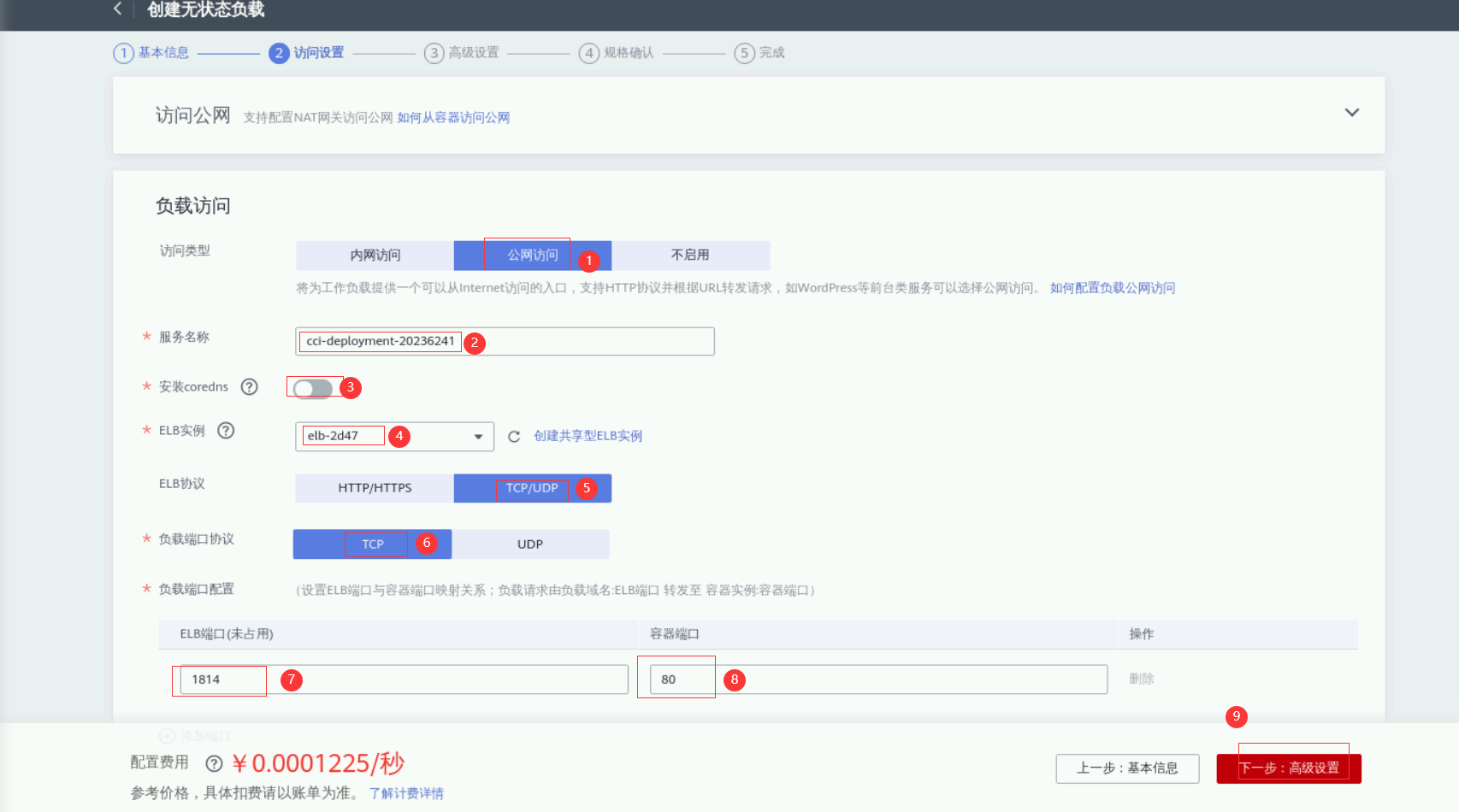The width and height of the screenshot is (1459, 812).
Task: Focus the 服务名称 input field
Action: coord(505,342)
